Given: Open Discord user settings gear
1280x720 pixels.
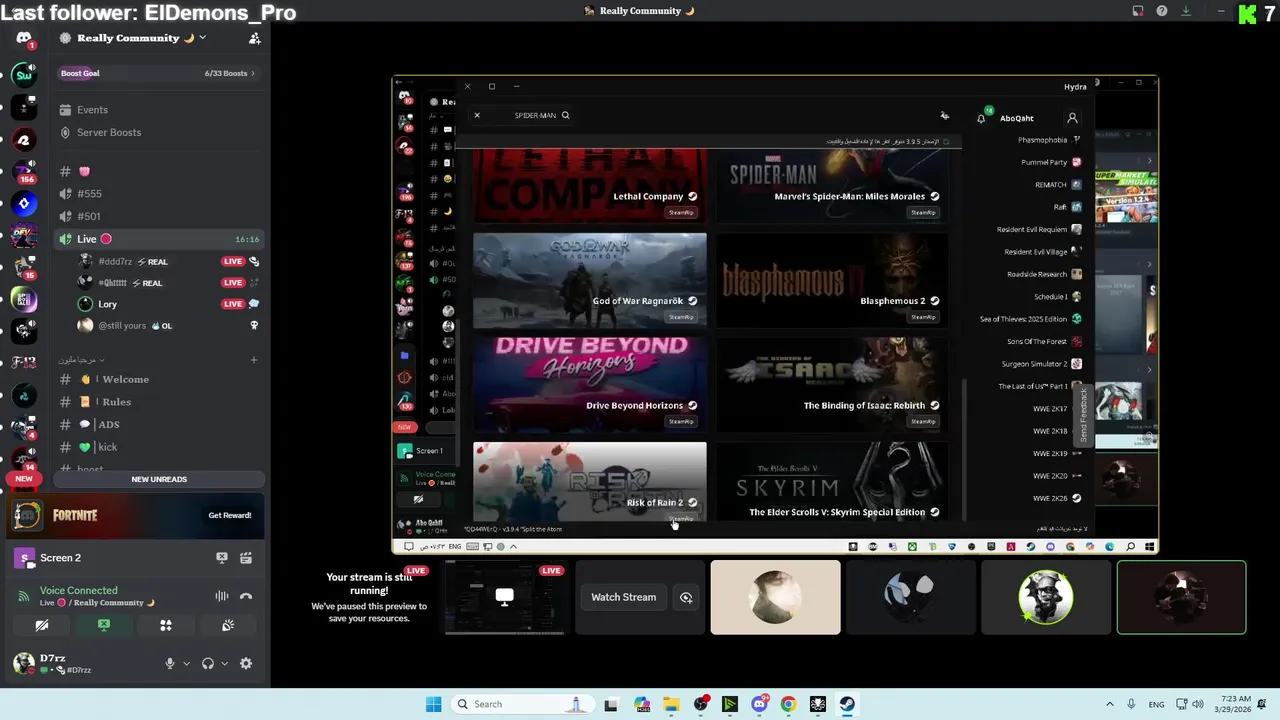Looking at the screenshot, I should (x=246, y=663).
